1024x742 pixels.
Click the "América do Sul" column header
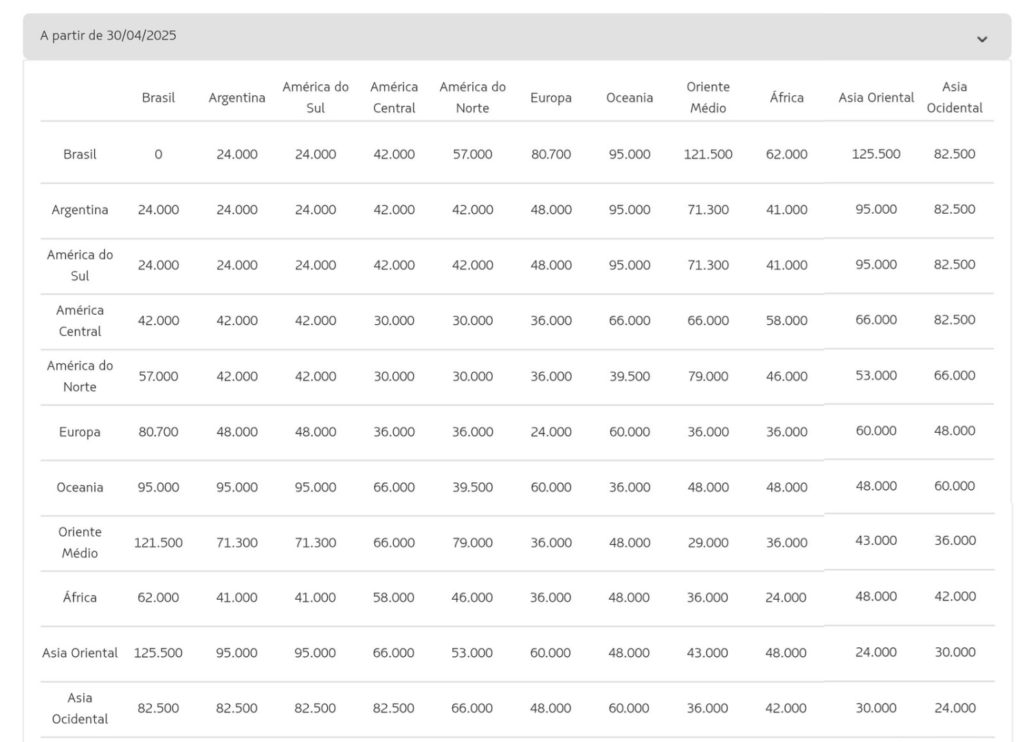click(x=315, y=97)
